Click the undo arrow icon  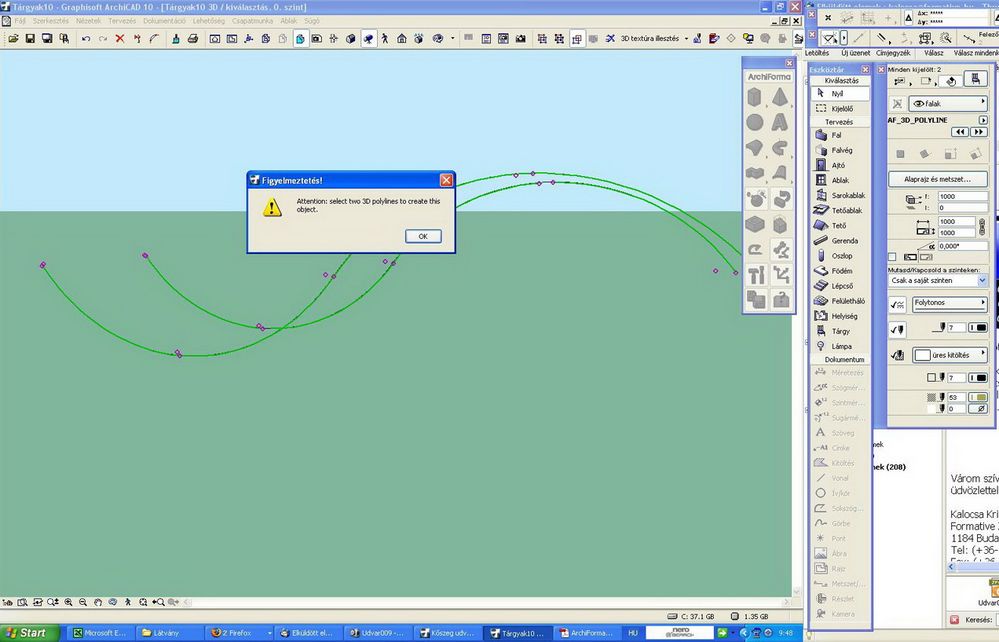click(85, 39)
